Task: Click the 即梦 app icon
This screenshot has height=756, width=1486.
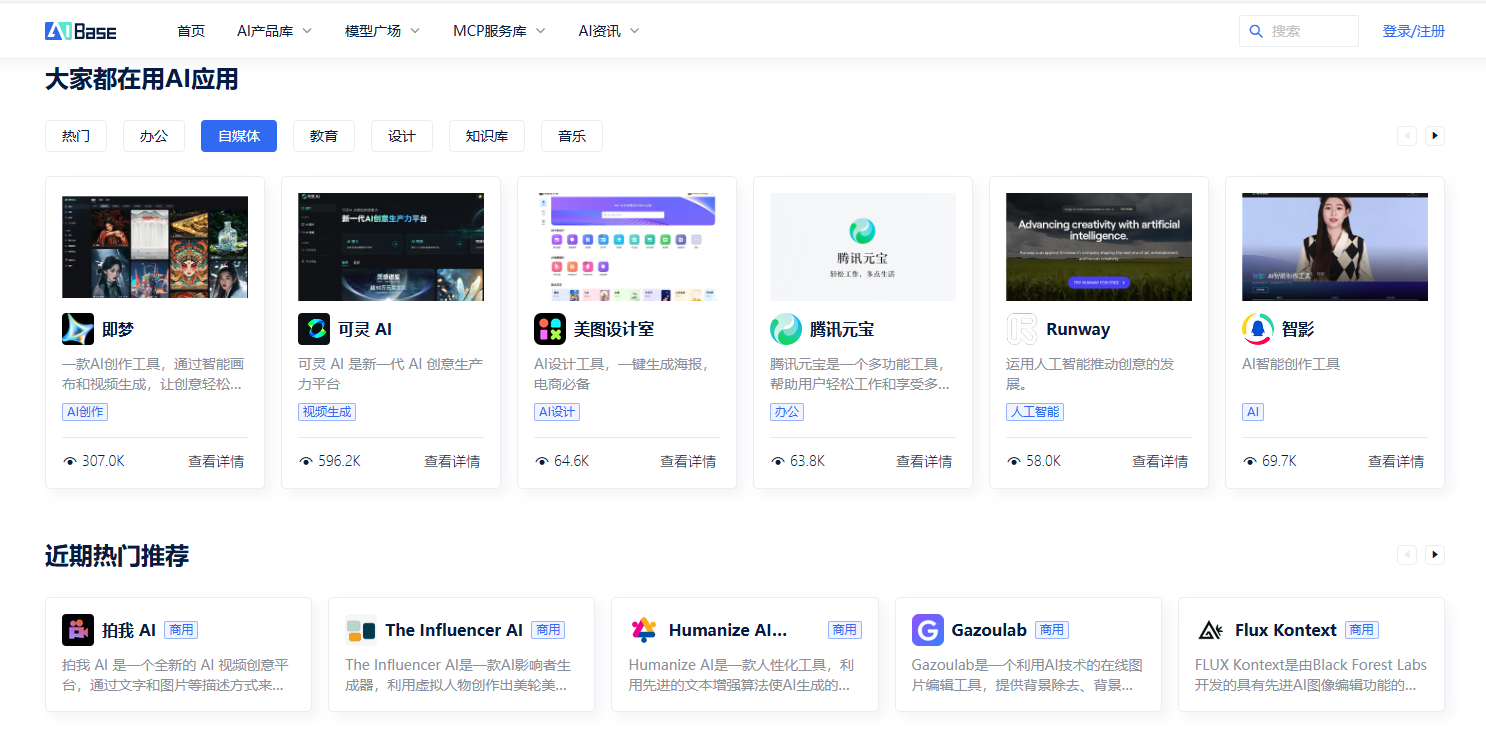Action: point(78,329)
